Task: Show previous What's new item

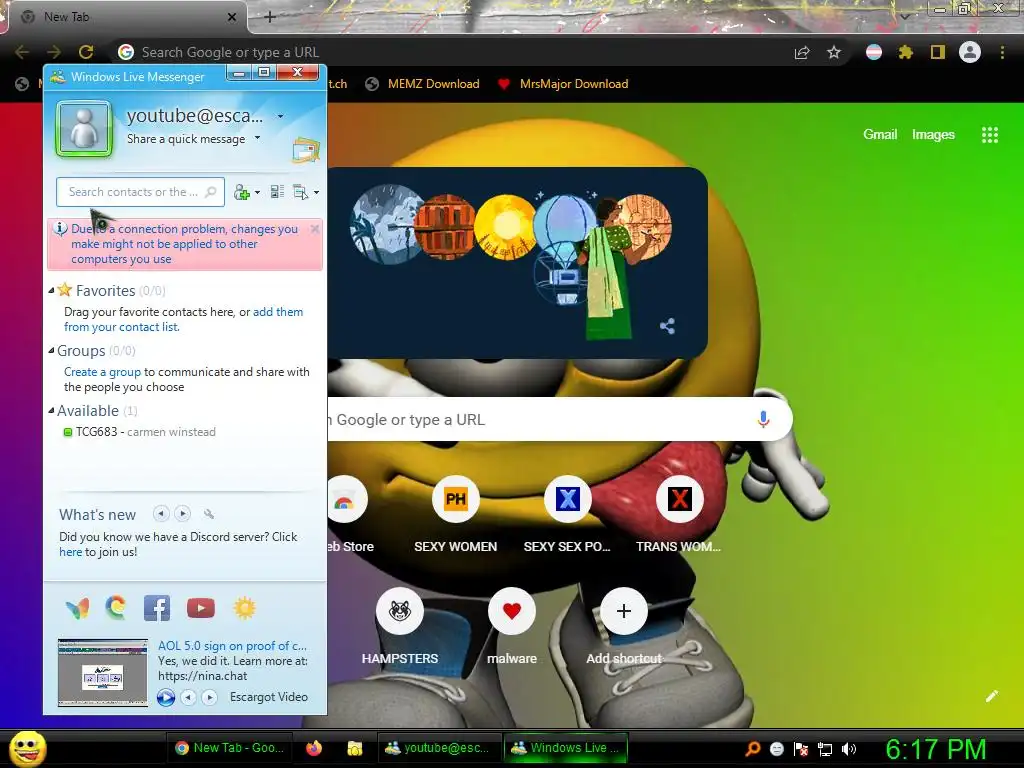Action: point(161,514)
